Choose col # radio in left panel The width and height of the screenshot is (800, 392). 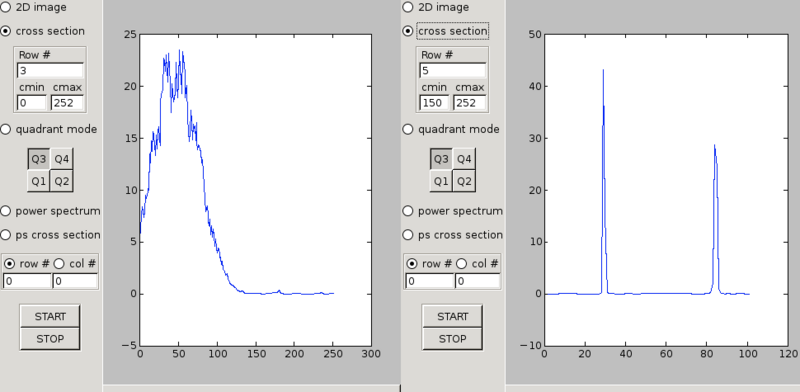tap(59, 264)
